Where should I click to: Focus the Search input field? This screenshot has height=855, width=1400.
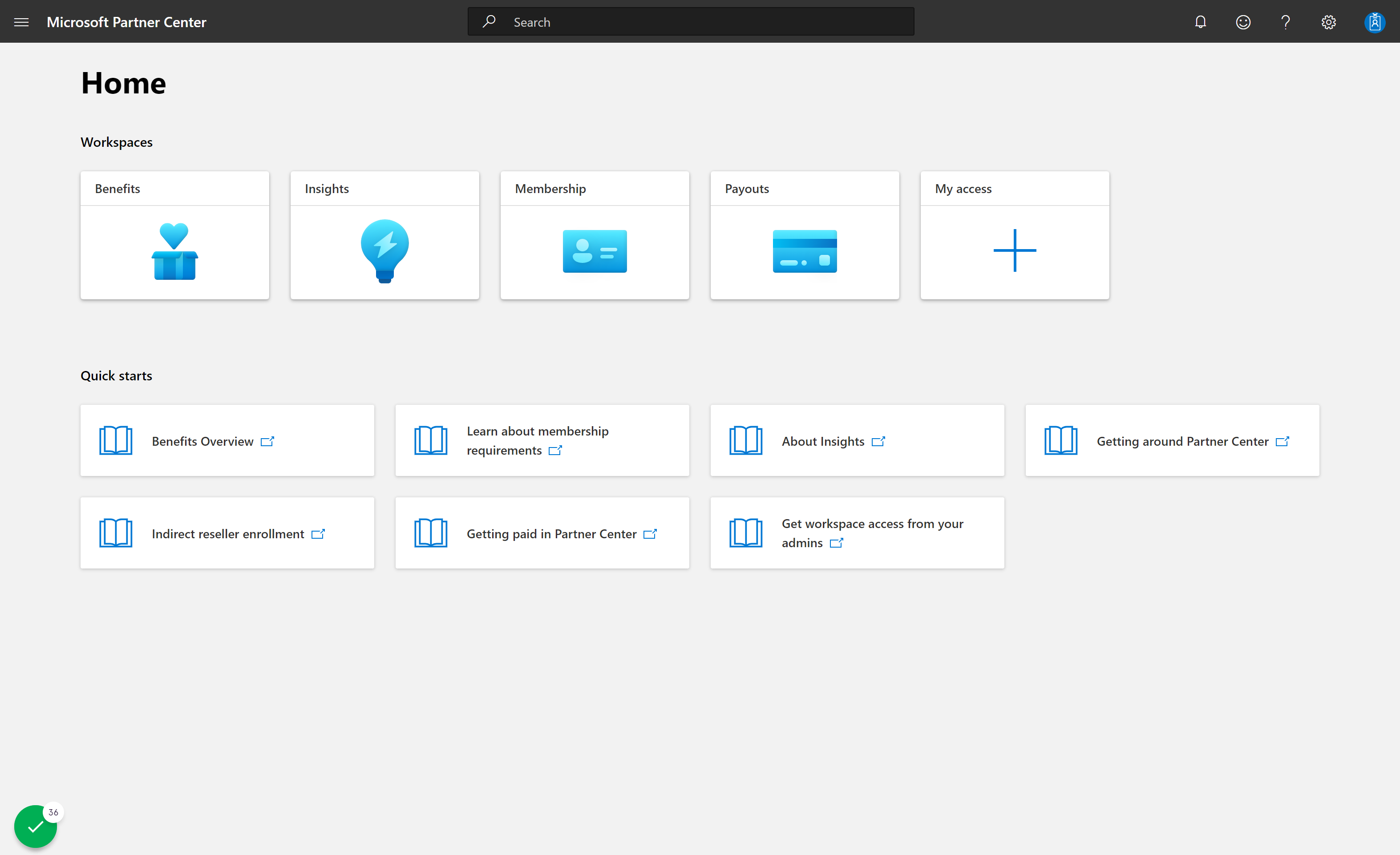(x=690, y=22)
